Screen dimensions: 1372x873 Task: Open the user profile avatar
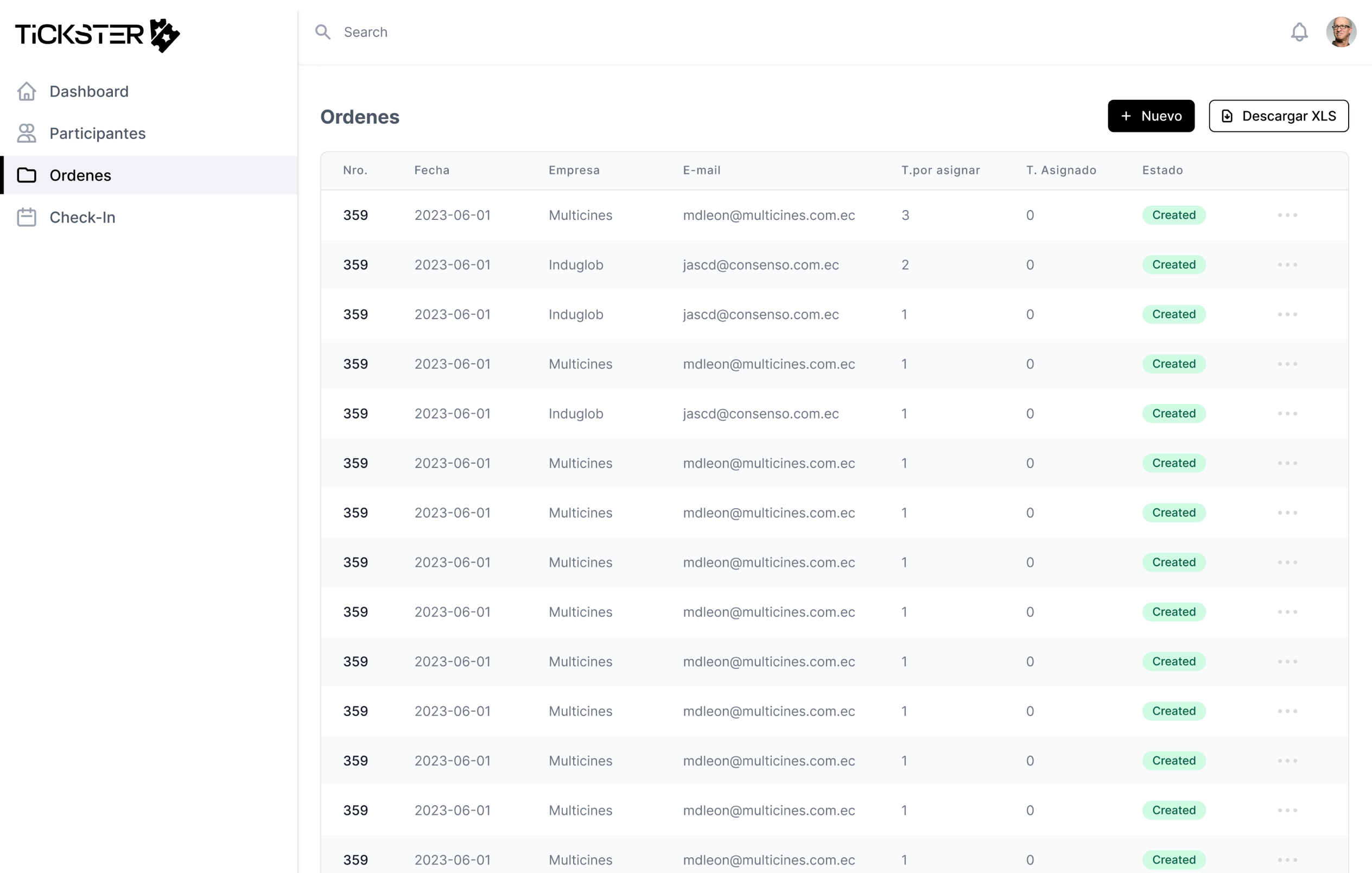1341,32
